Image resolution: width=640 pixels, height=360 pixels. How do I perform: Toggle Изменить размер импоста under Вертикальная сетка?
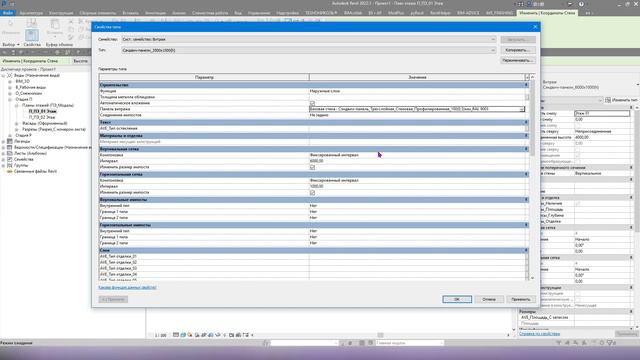312,167
